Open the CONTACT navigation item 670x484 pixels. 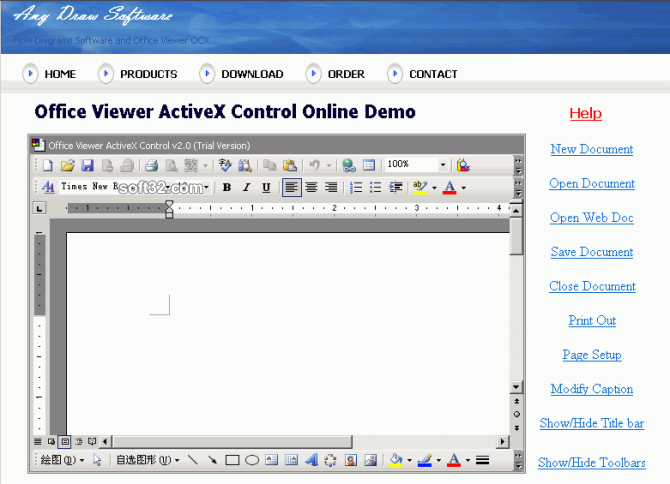pos(433,74)
